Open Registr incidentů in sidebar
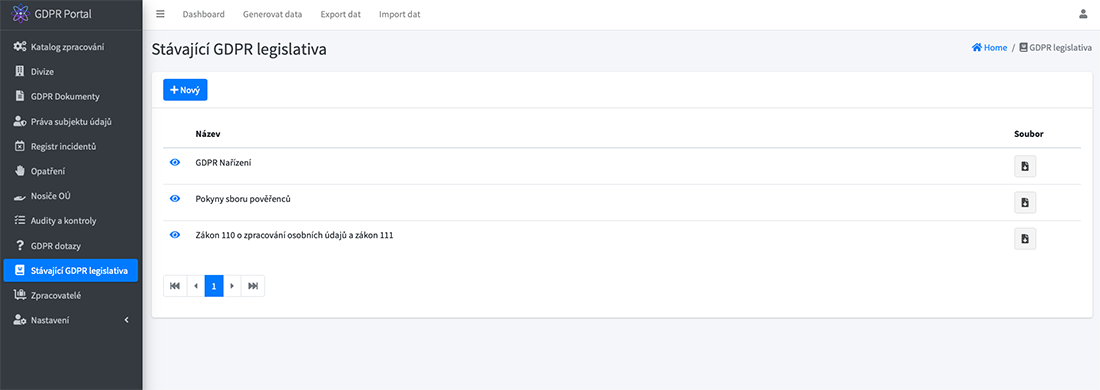 click(71, 147)
